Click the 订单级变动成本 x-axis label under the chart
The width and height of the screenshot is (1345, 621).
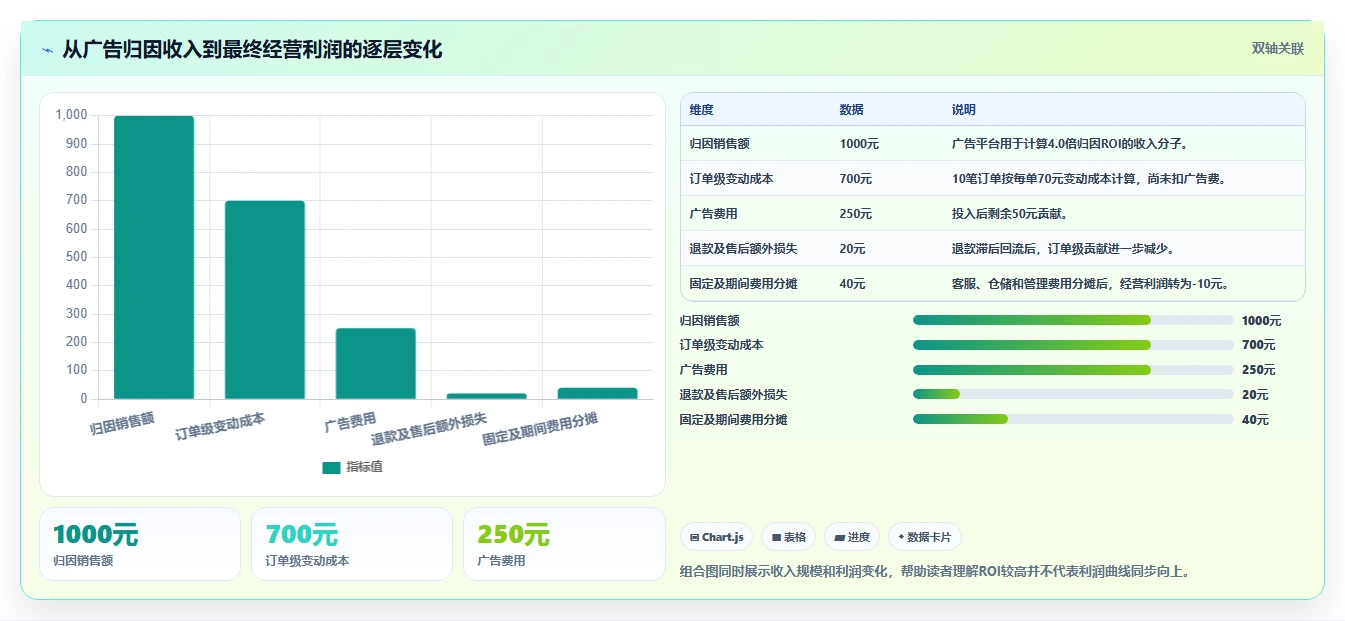coord(220,427)
